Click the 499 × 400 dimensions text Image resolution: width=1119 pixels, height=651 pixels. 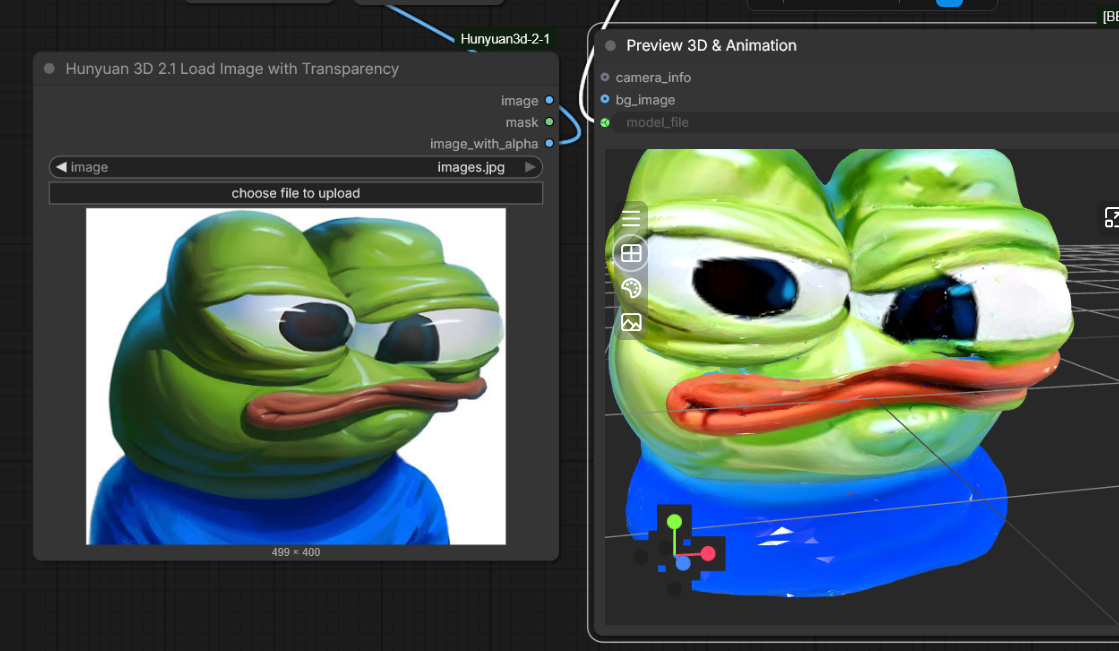click(295, 552)
